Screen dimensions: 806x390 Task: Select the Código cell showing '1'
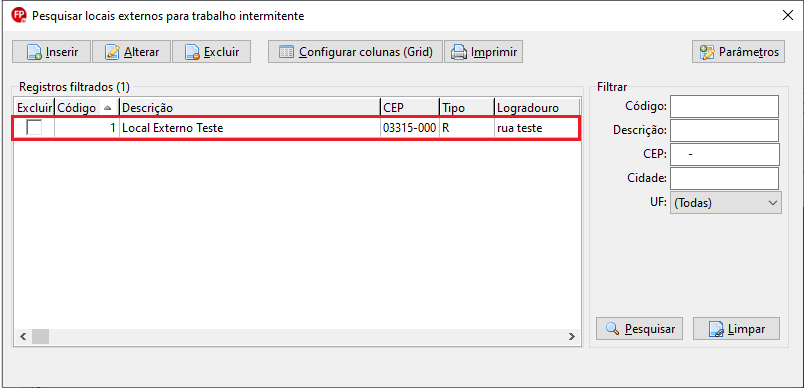click(x=86, y=128)
